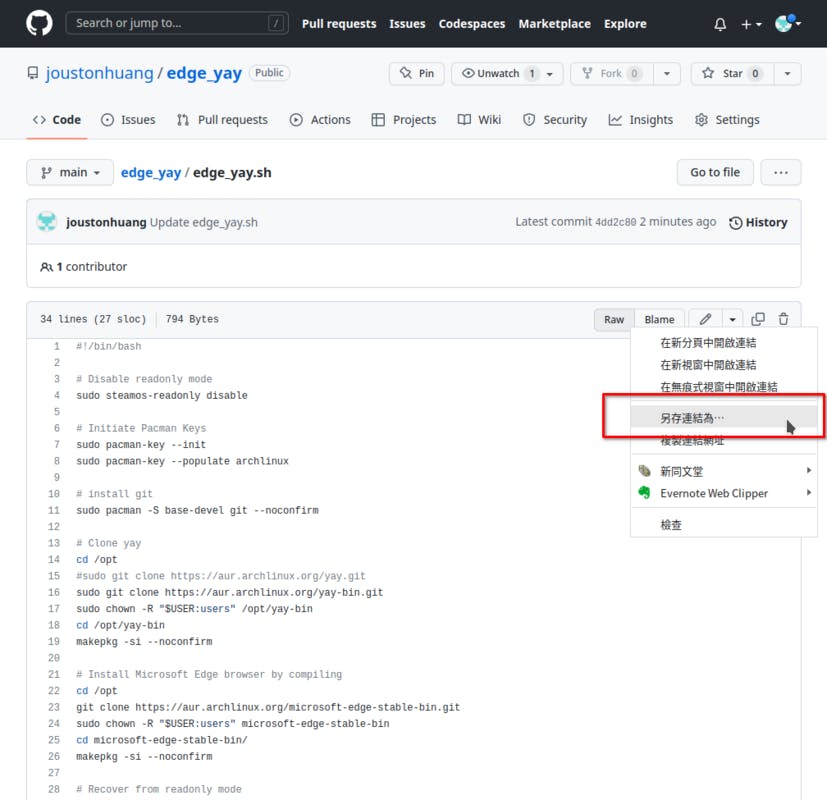Open the Update edge_yay.sh commit message
Viewport: 827px width, 800px height.
tap(204, 223)
